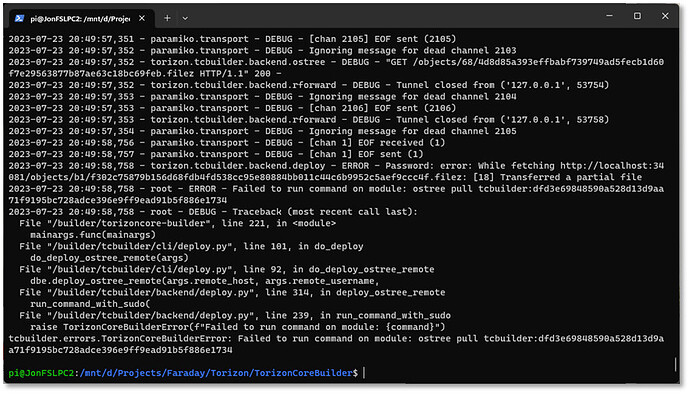Maximize the terminal window
Screen dimensions: 690x394
(637, 16)
